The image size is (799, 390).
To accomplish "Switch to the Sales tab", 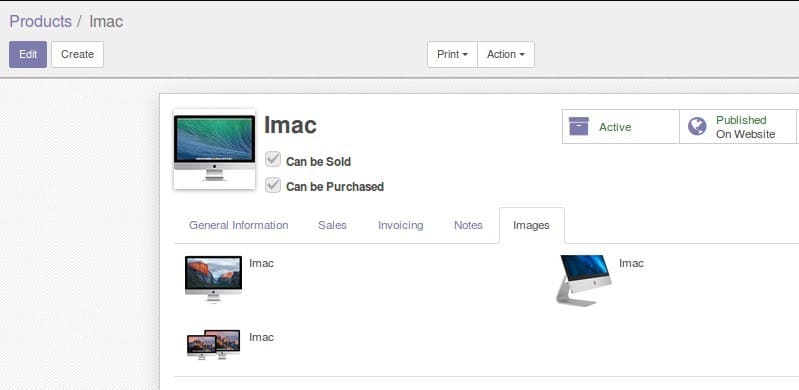I will (332, 225).
